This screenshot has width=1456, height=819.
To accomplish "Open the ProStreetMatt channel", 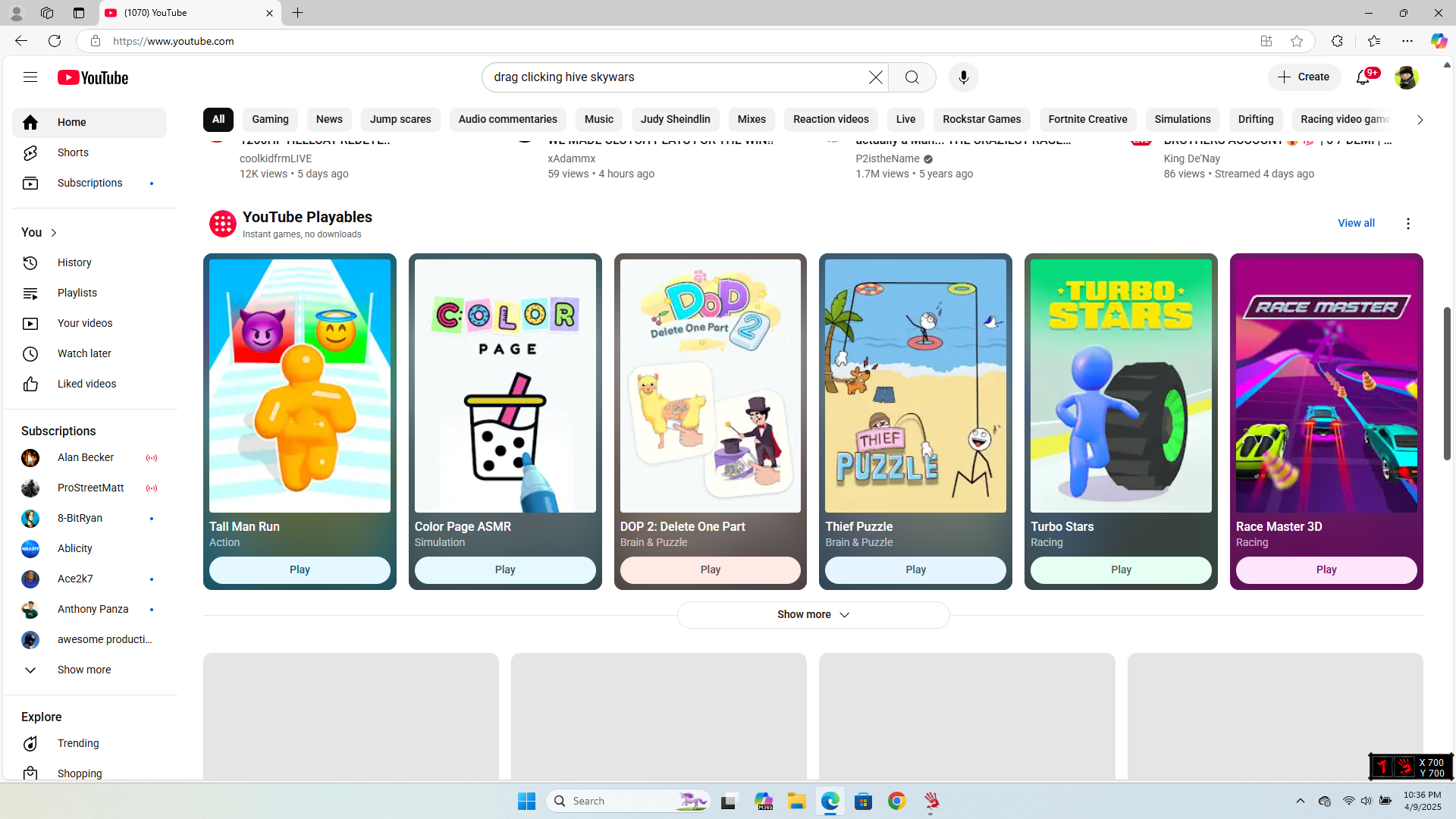I will pos(89,488).
